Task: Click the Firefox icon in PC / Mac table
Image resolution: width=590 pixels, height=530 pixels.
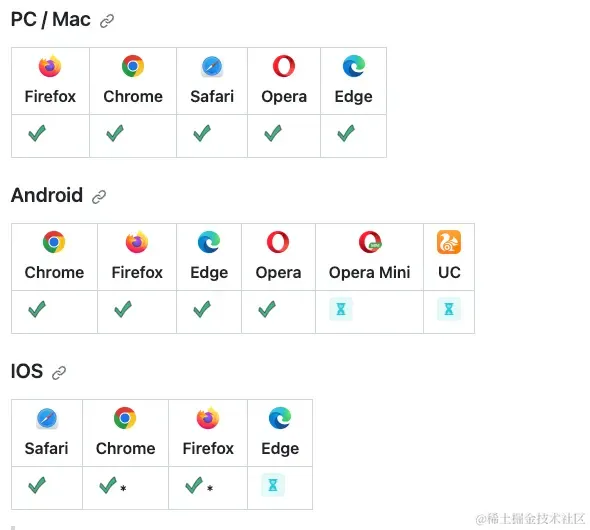Action: [50, 66]
